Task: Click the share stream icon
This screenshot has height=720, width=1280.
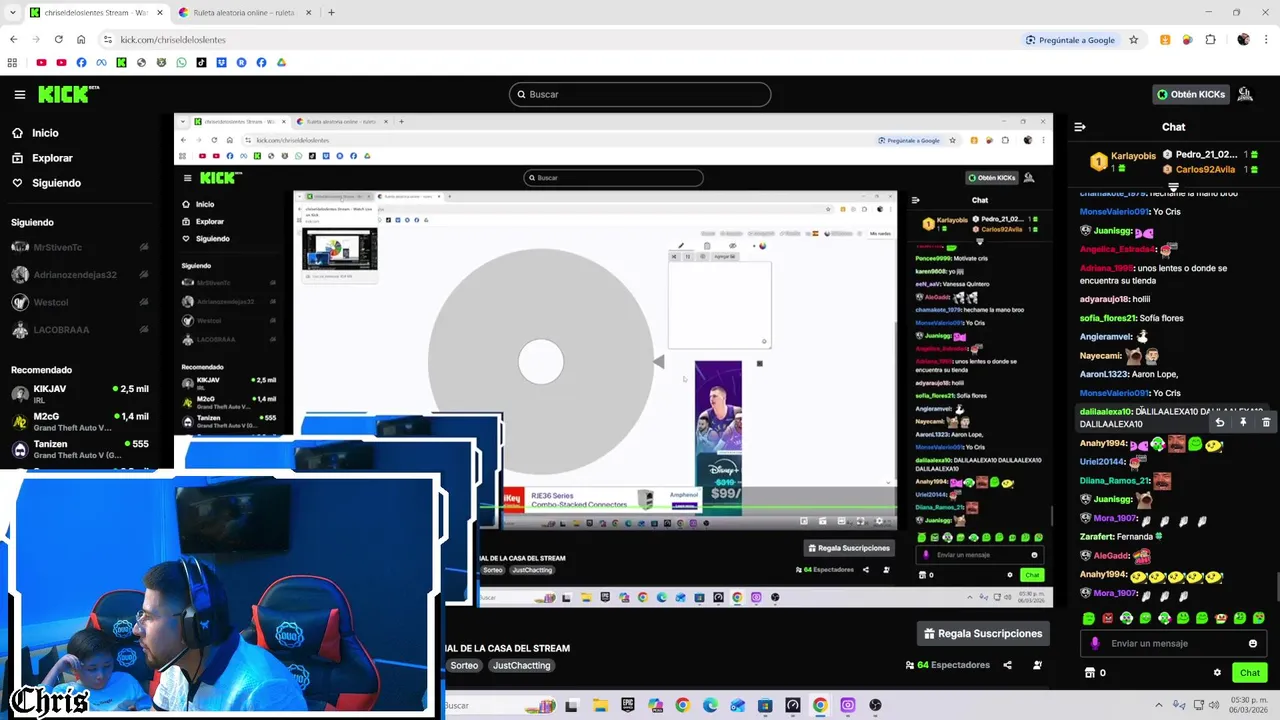Action: (x=1007, y=665)
